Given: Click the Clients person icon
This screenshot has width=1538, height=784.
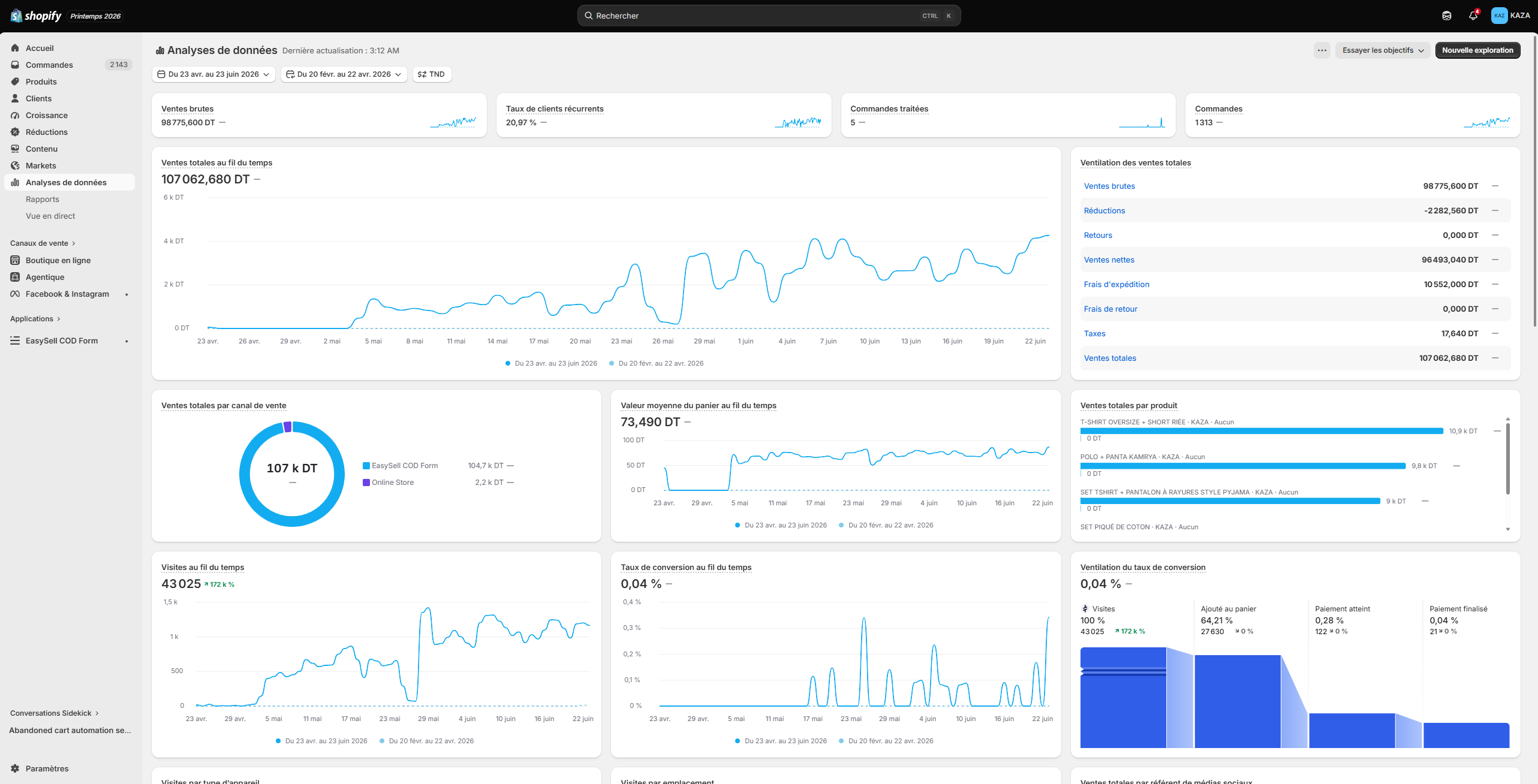Looking at the screenshot, I should [15, 98].
